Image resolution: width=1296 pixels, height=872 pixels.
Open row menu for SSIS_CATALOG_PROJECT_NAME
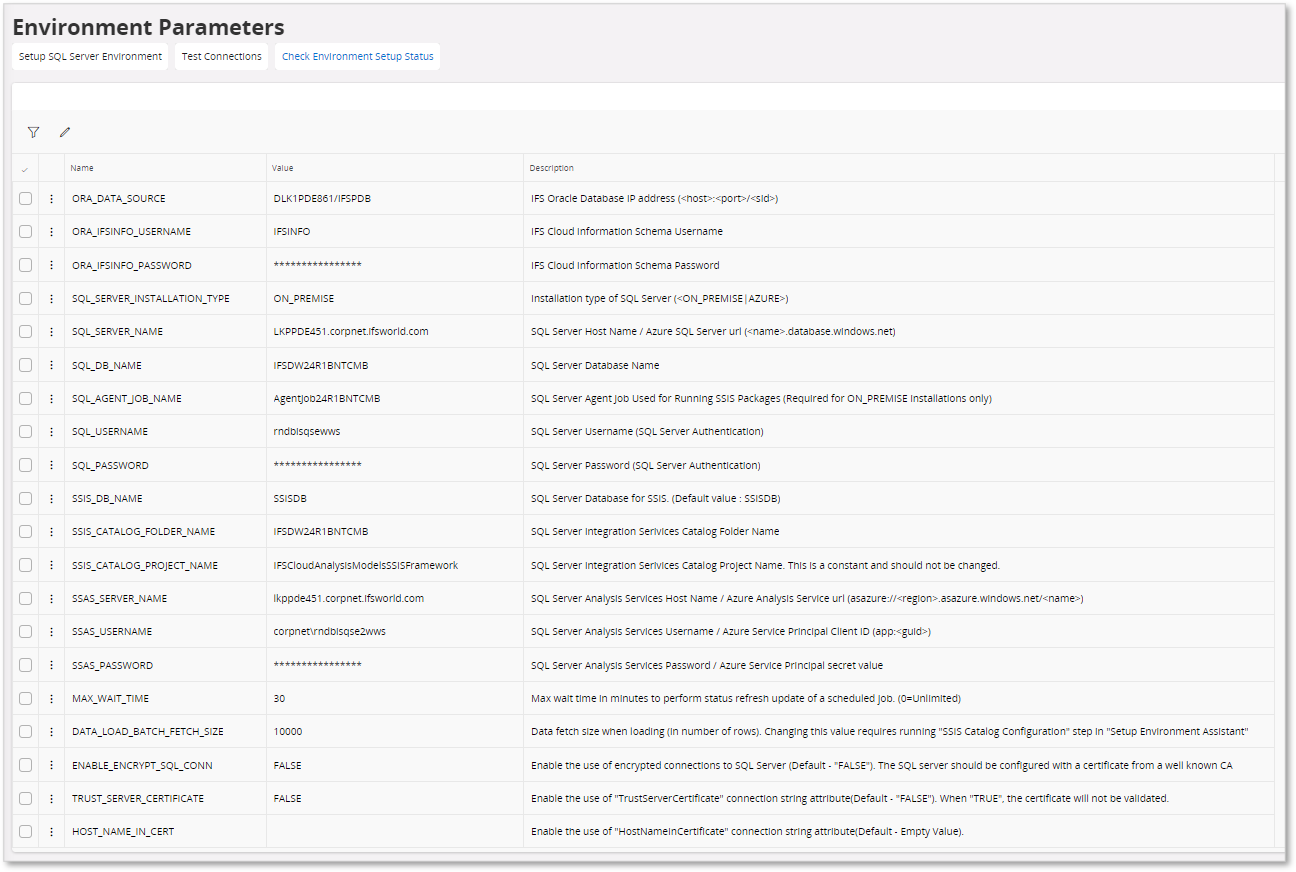pos(51,565)
